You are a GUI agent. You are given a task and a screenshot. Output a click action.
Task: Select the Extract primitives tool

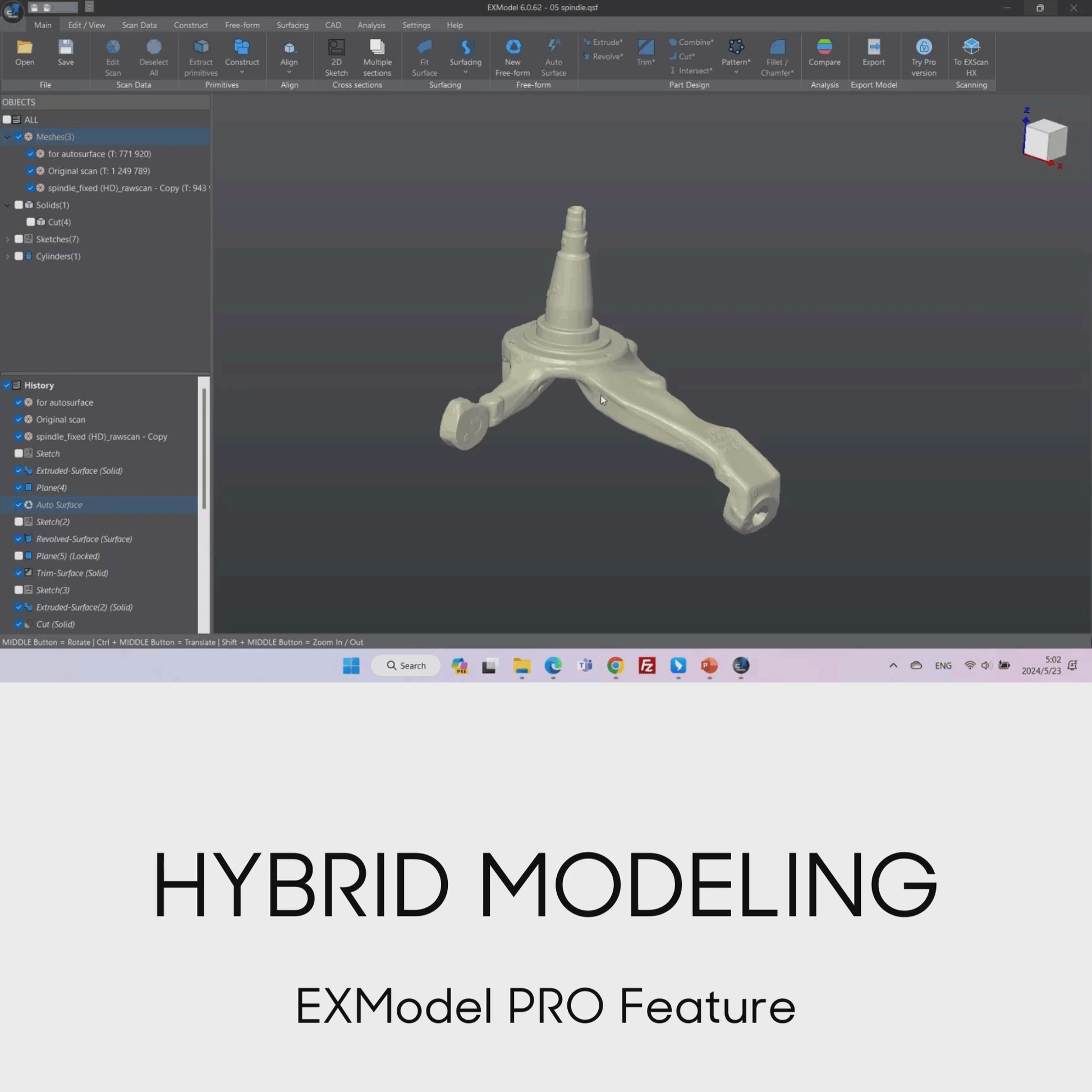tap(201, 48)
